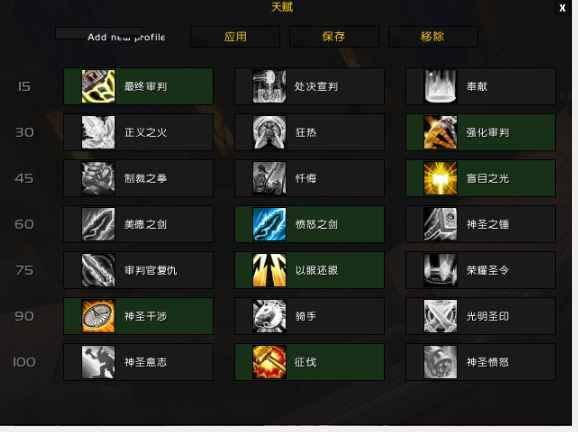
Task: Select the 处决宣判 talent icon
Action: click(269, 87)
